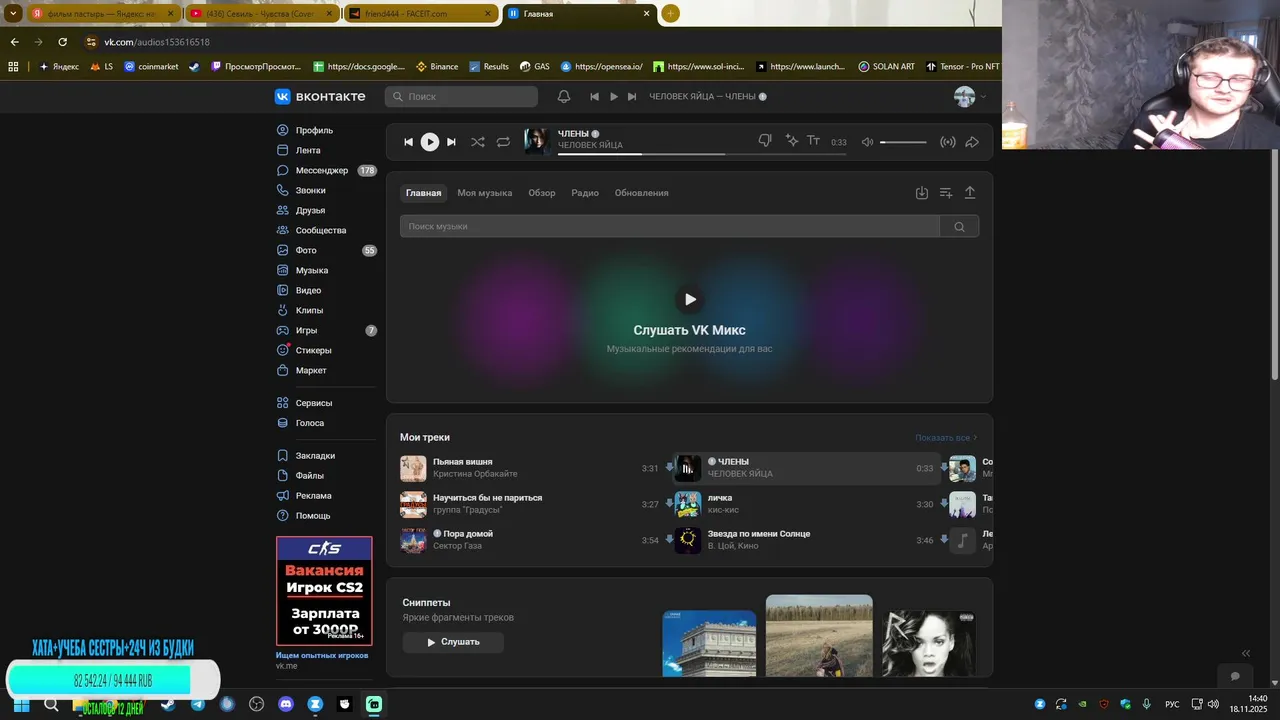
Task: Skip to previous track in the player bar
Action: (408, 142)
